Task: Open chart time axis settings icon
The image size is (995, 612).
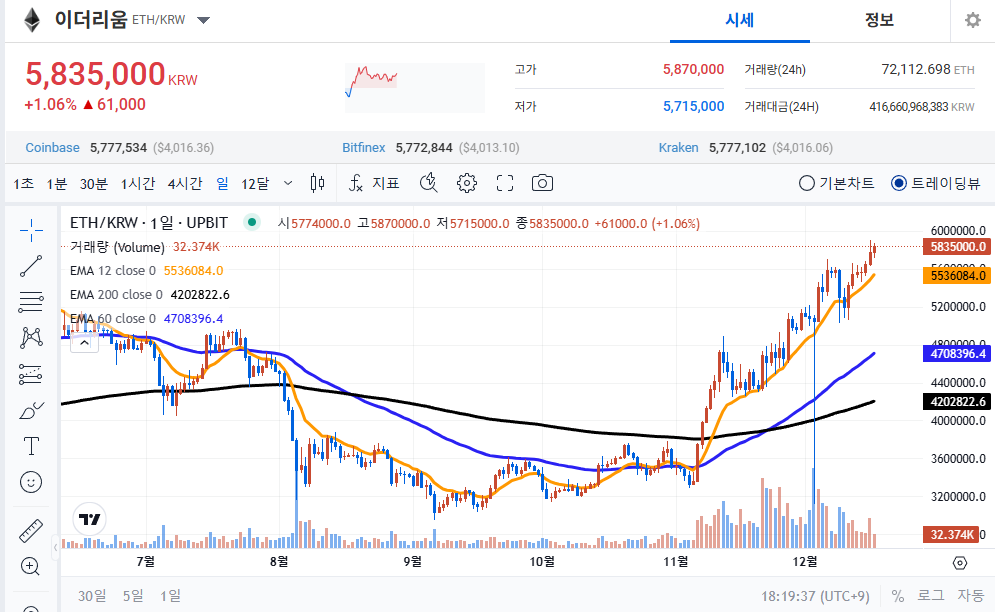Action: click(960, 563)
